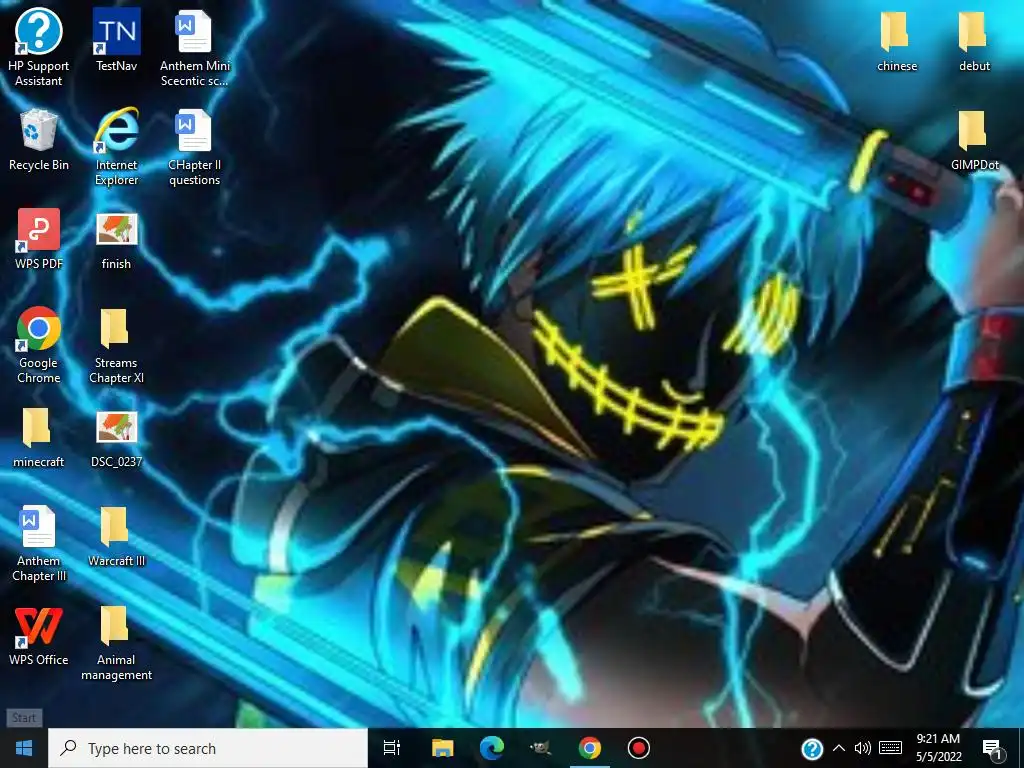The width and height of the screenshot is (1024, 768).
Task: Open the clock showing 9:21 AM
Action: coord(938,748)
